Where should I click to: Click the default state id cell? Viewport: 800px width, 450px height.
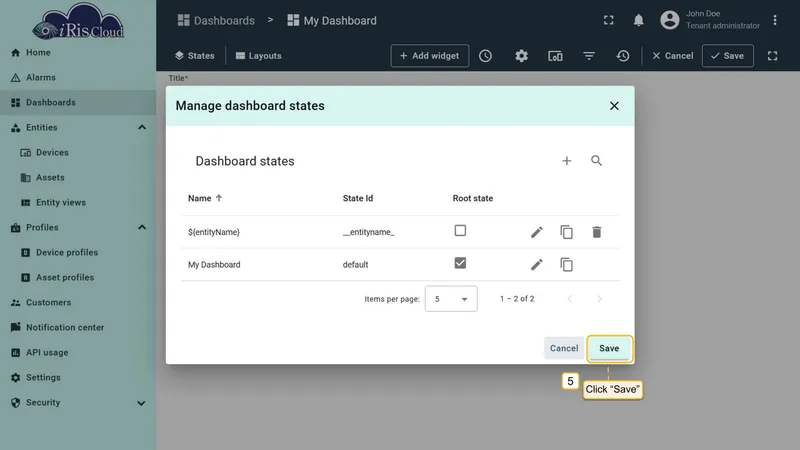point(355,265)
